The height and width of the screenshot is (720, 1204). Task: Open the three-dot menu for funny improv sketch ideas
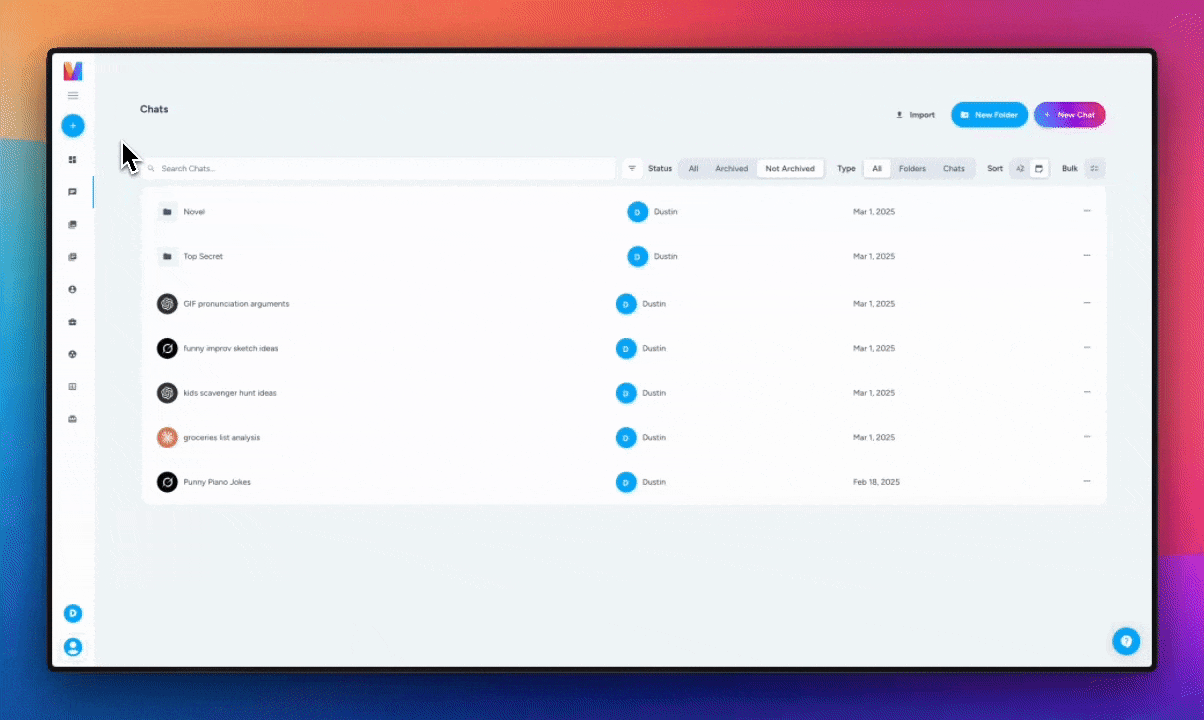(1087, 348)
